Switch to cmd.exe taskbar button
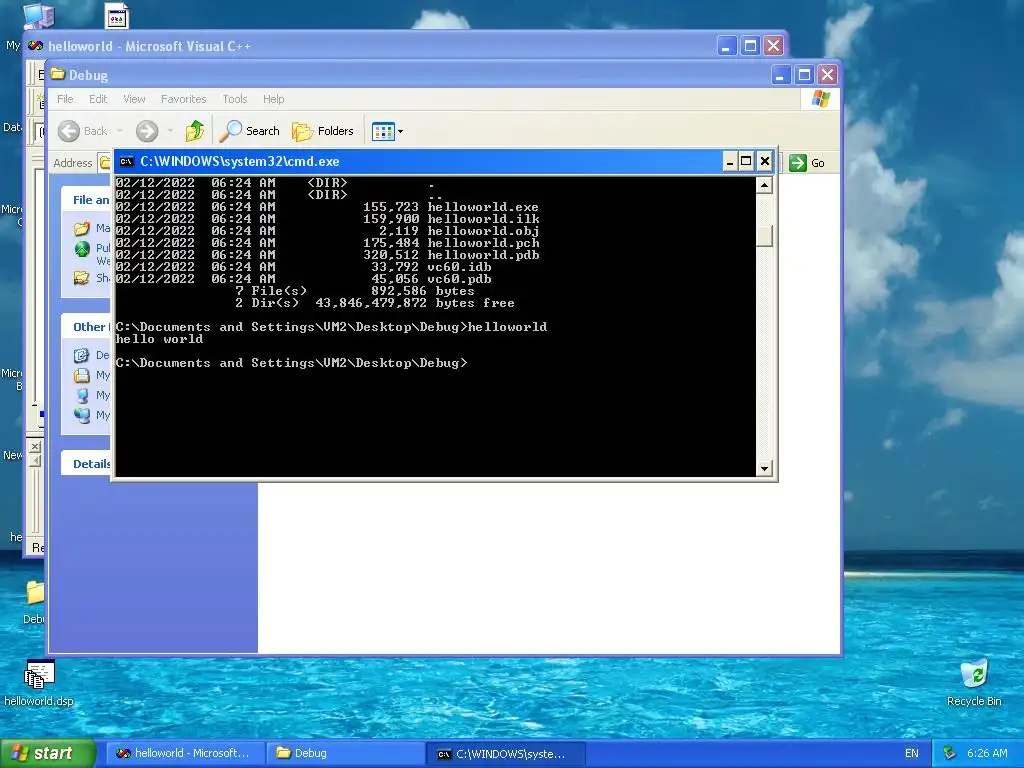Screen dimensions: 1024x768 click(x=507, y=753)
